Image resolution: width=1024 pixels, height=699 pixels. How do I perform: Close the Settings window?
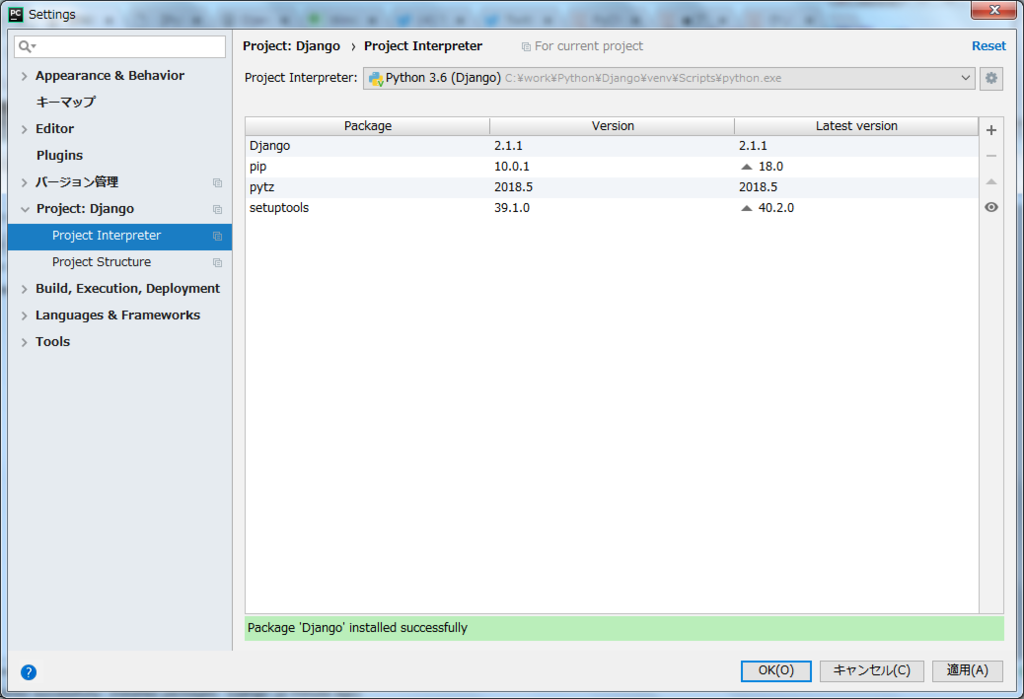(x=993, y=10)
